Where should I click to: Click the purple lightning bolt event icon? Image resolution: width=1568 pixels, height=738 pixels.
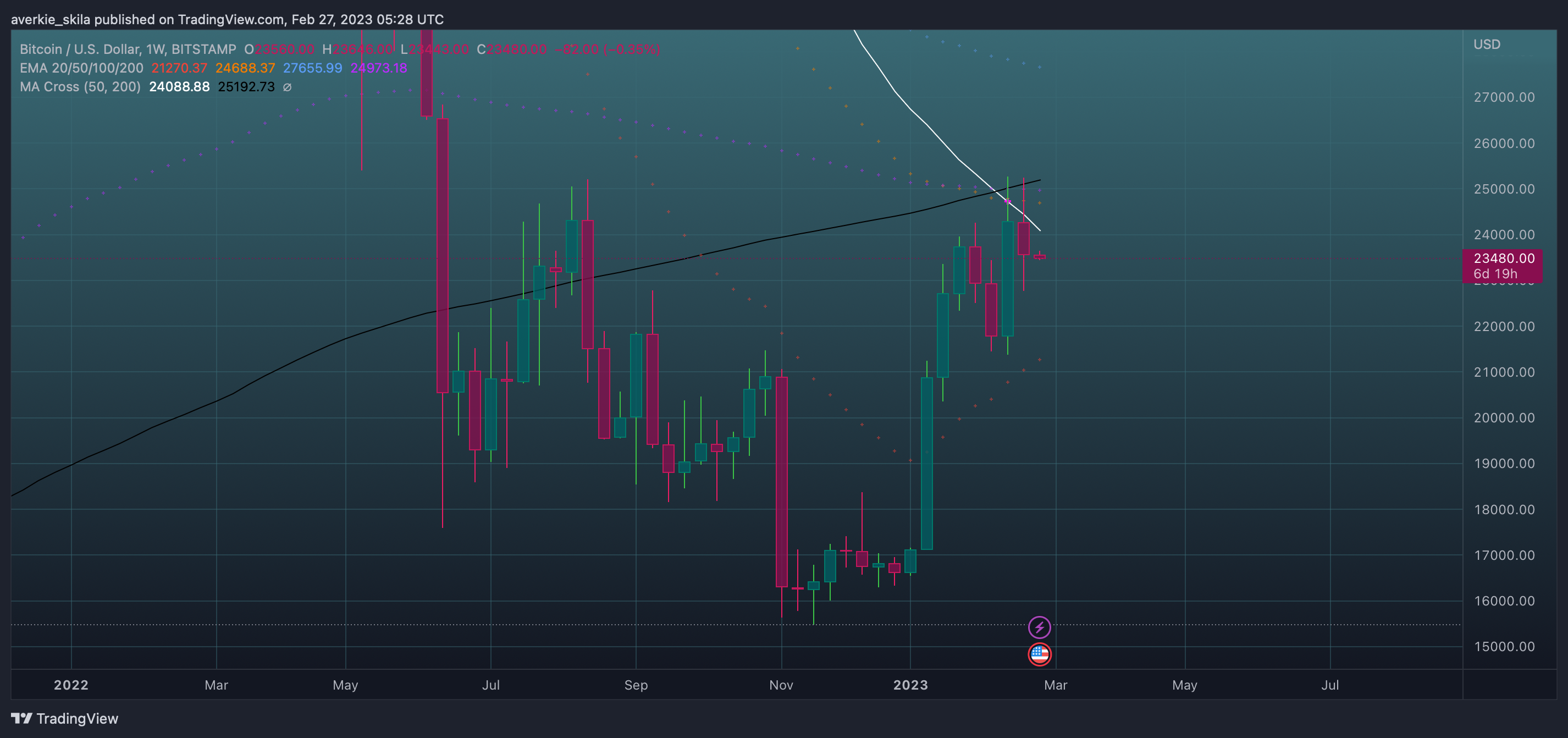click(1039, 626)
